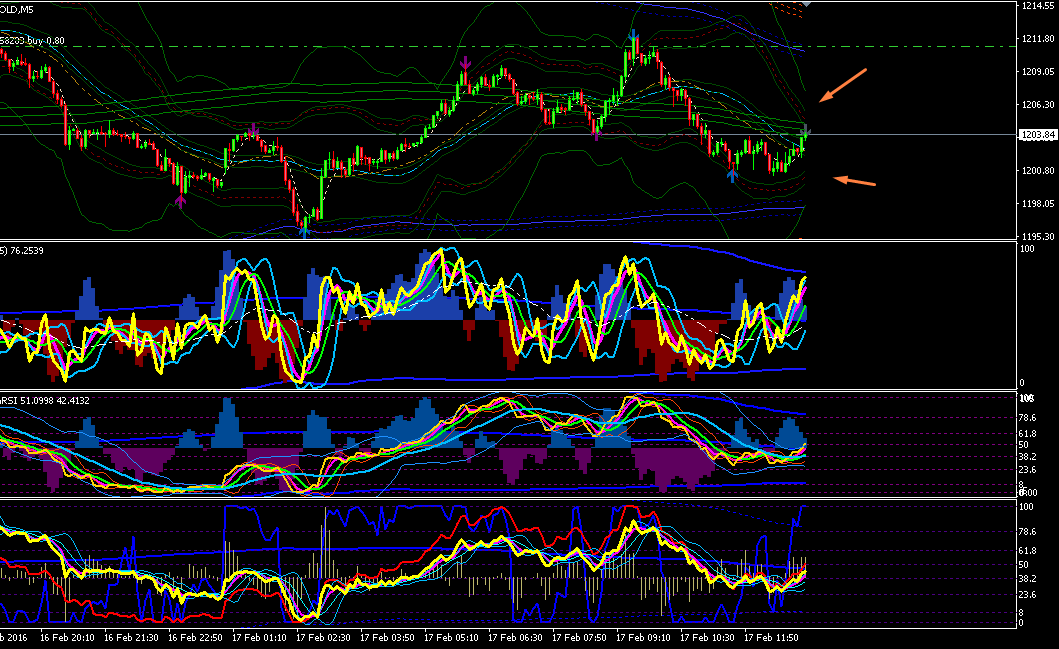
Task: Click time axis label 17 Feb 05:10
Action: (452, 638)
